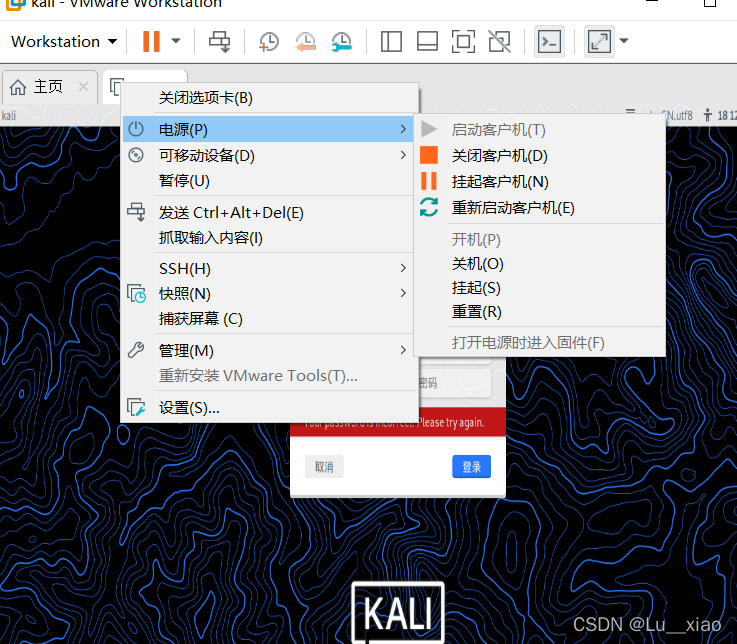The image size is (737, 644).
Task: Click 重新安装 VMware Tools(T)... entry
Action: click(268, 376)
